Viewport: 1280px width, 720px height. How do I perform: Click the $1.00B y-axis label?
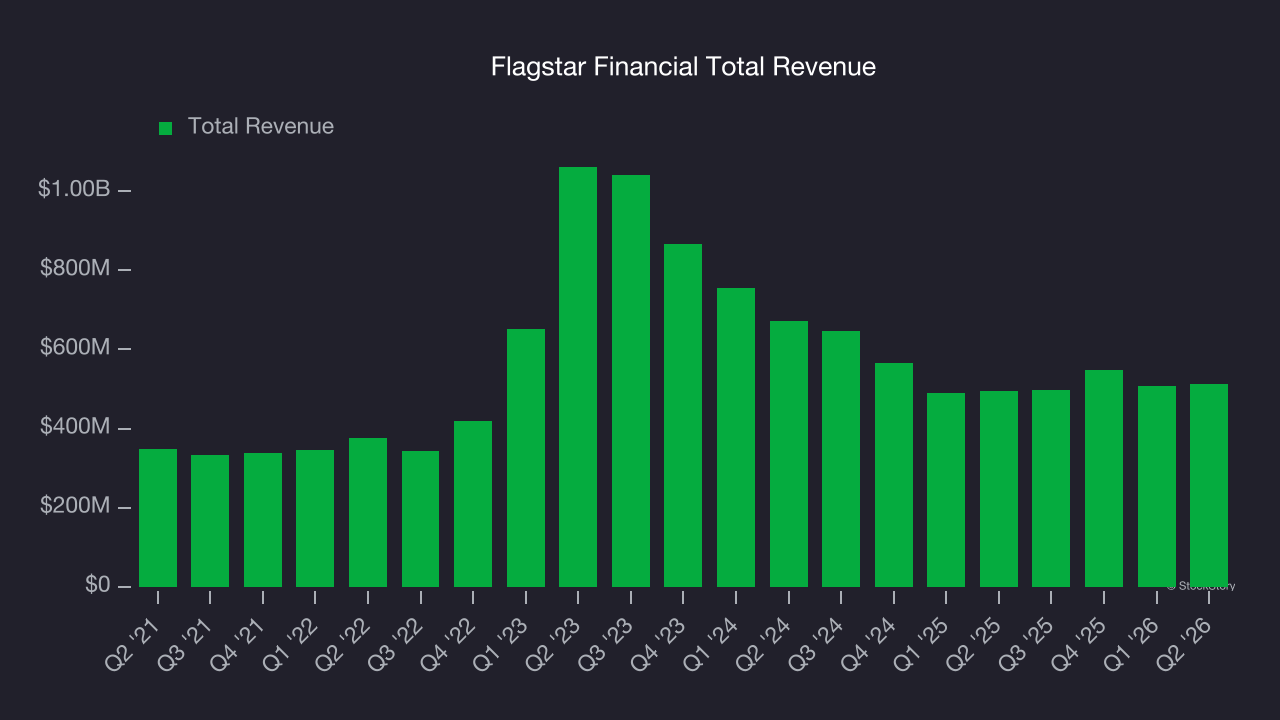74,189
